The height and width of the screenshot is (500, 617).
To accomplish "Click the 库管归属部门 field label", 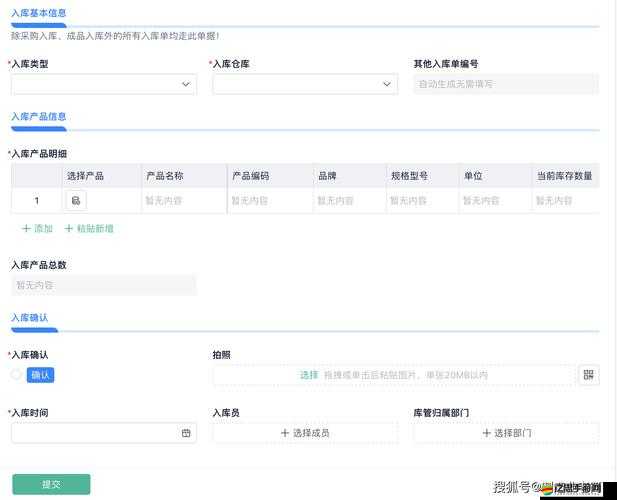I will tap(441, 413).
